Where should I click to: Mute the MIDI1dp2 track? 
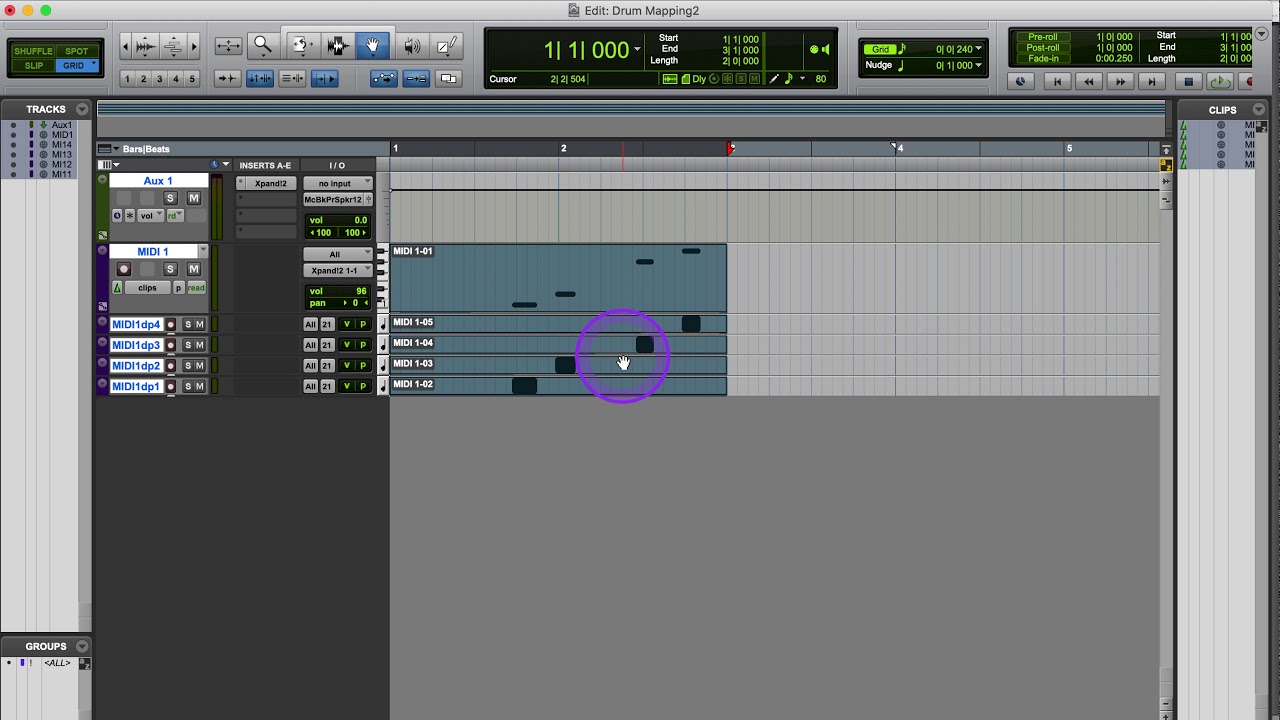tap(199, 366)
